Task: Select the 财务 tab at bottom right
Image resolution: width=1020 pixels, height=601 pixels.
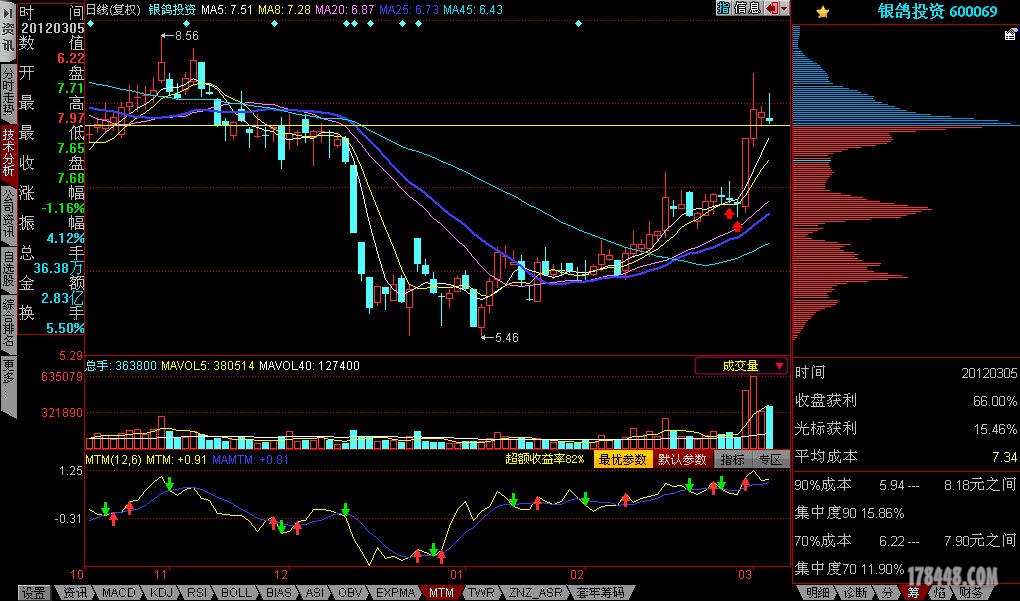Action: 970,593
